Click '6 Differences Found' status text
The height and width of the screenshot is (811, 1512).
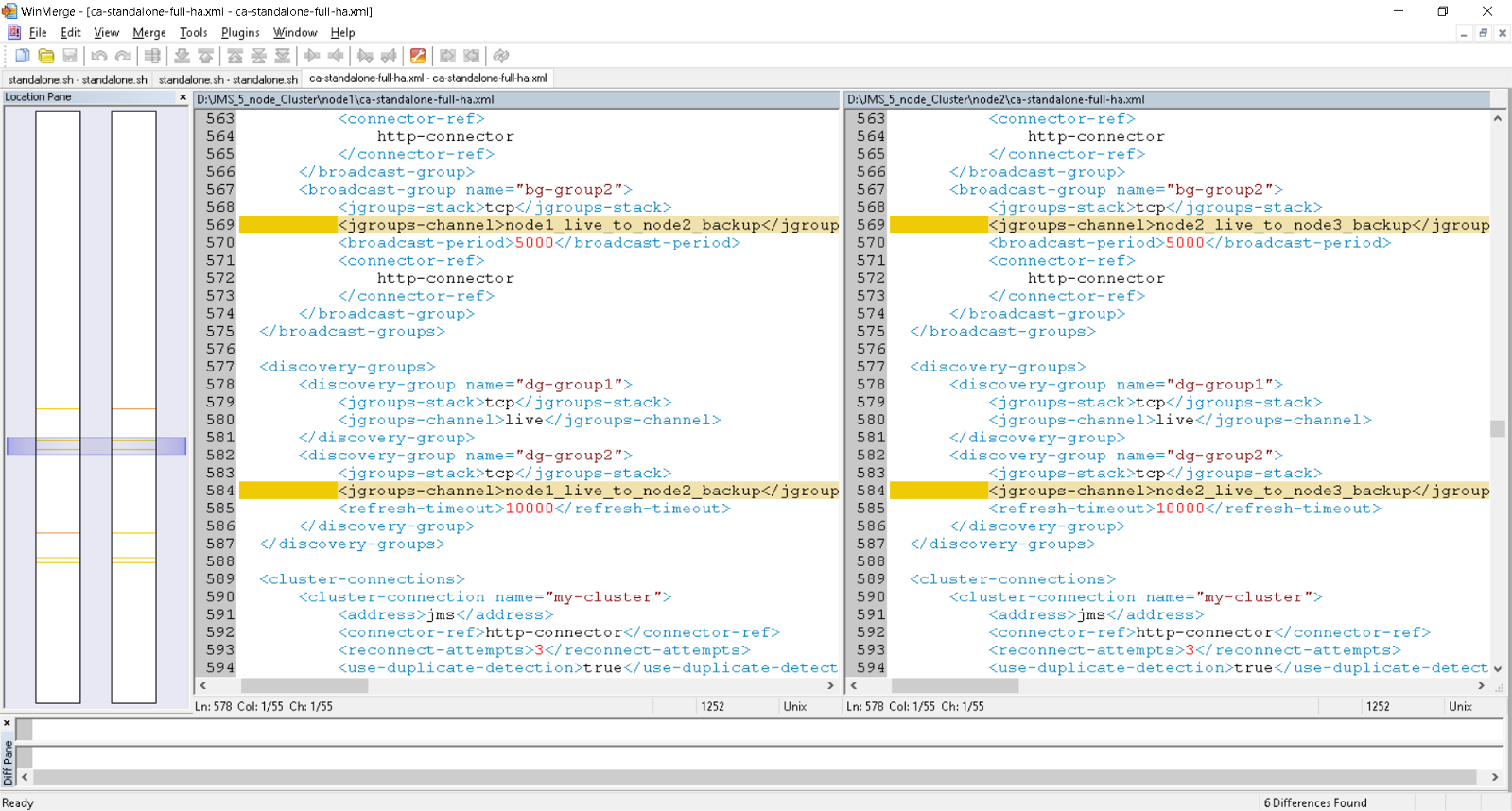(x=1315, y=803)
